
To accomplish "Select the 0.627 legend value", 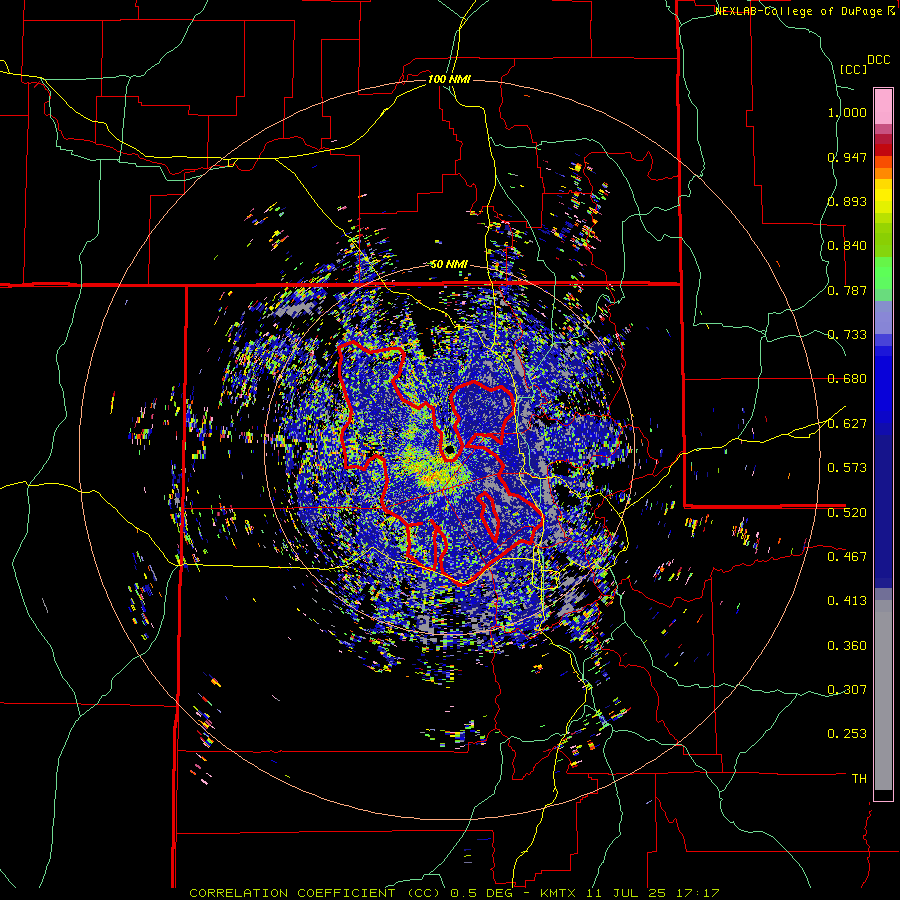I will click(x=847, y=424).
